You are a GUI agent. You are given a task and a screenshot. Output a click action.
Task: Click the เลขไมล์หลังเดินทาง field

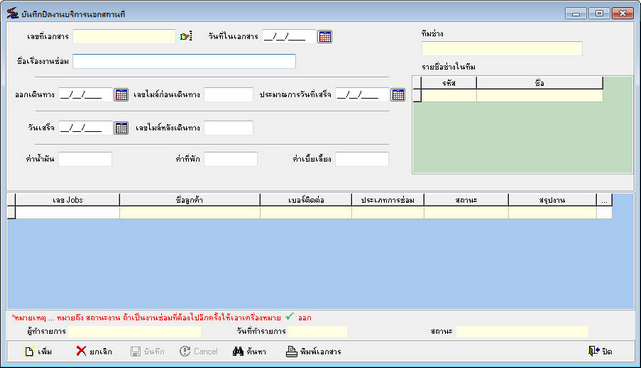(x=229, y=128)
